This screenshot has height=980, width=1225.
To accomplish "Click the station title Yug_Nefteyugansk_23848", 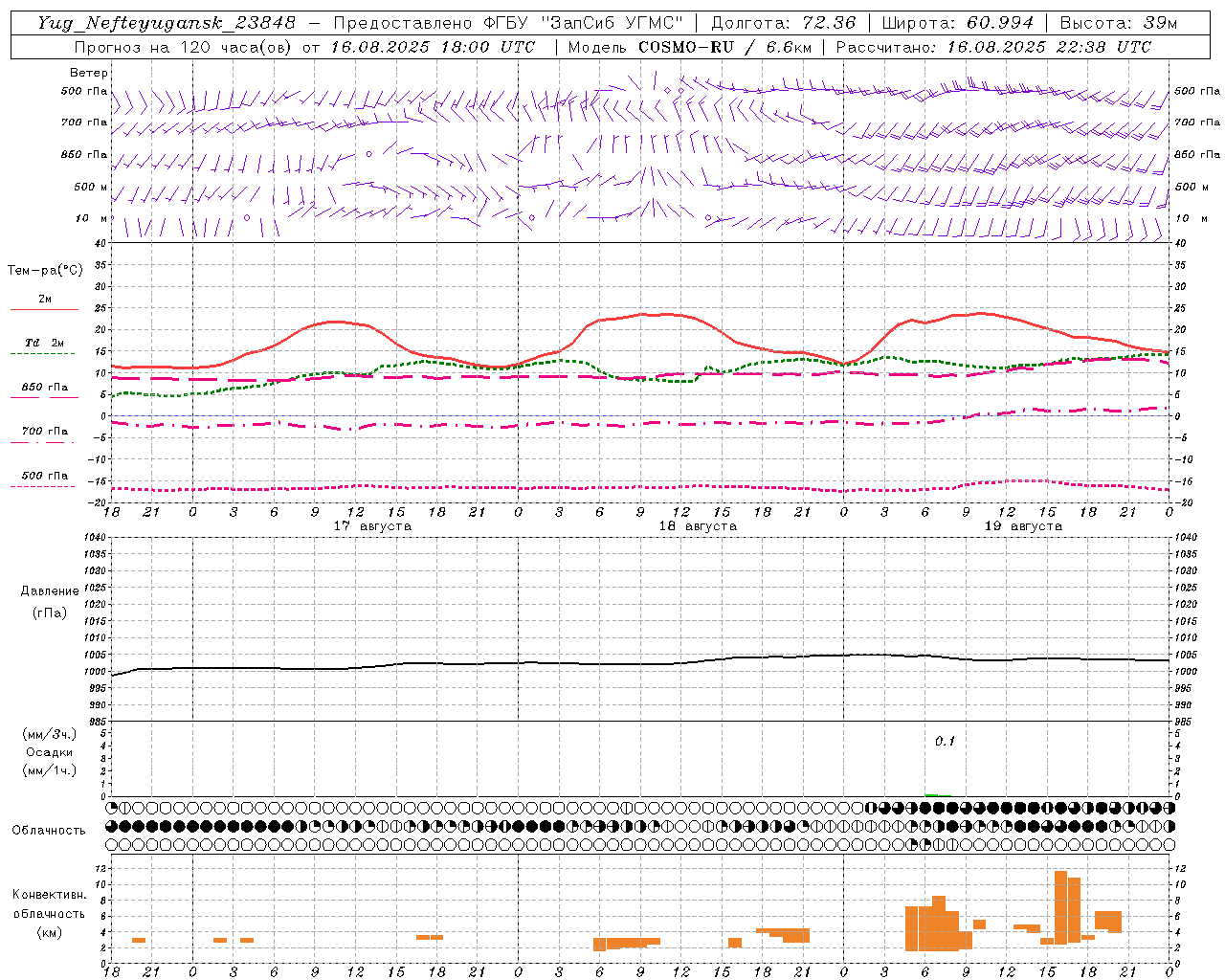I will click(x=167, y=23).
